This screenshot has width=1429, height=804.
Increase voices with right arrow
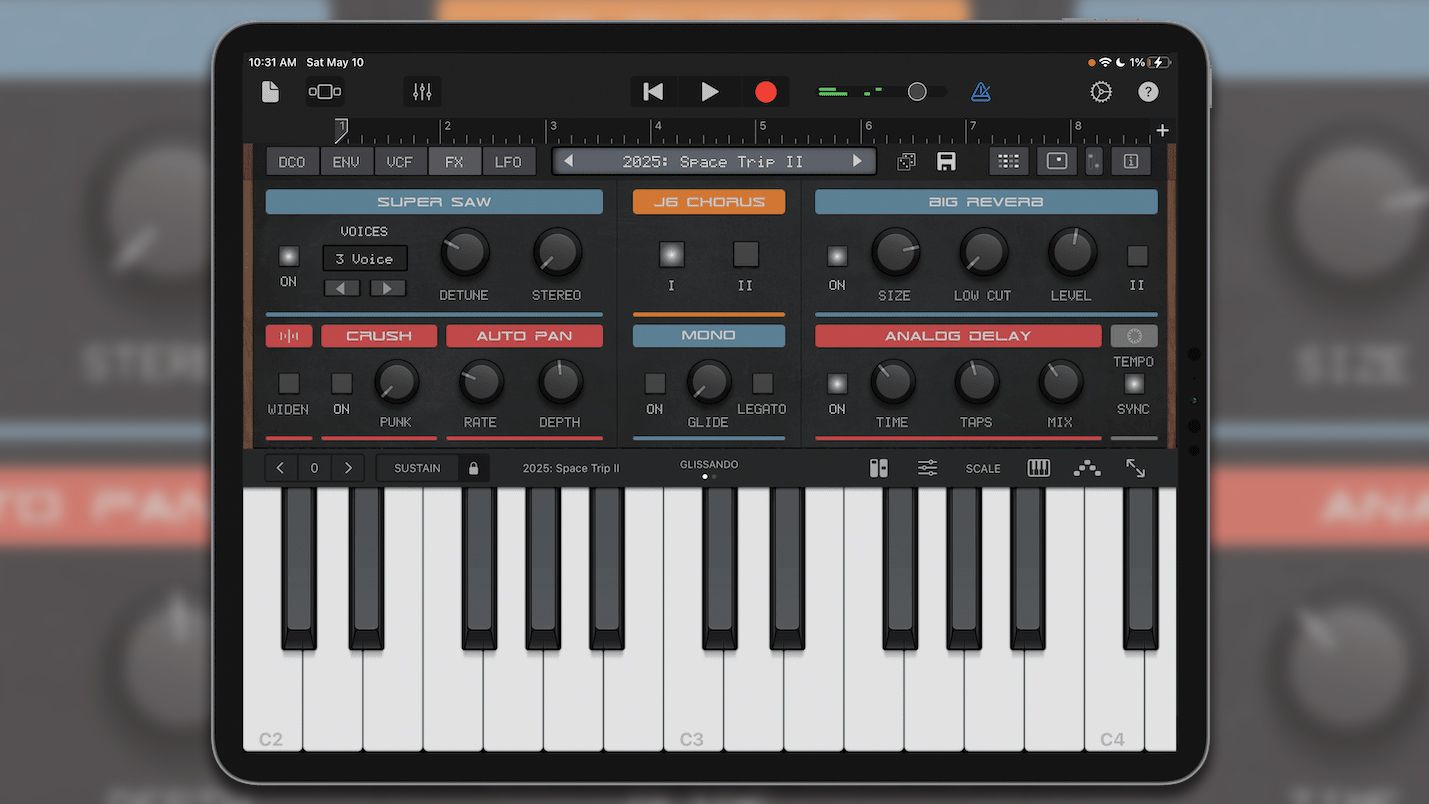388,288
